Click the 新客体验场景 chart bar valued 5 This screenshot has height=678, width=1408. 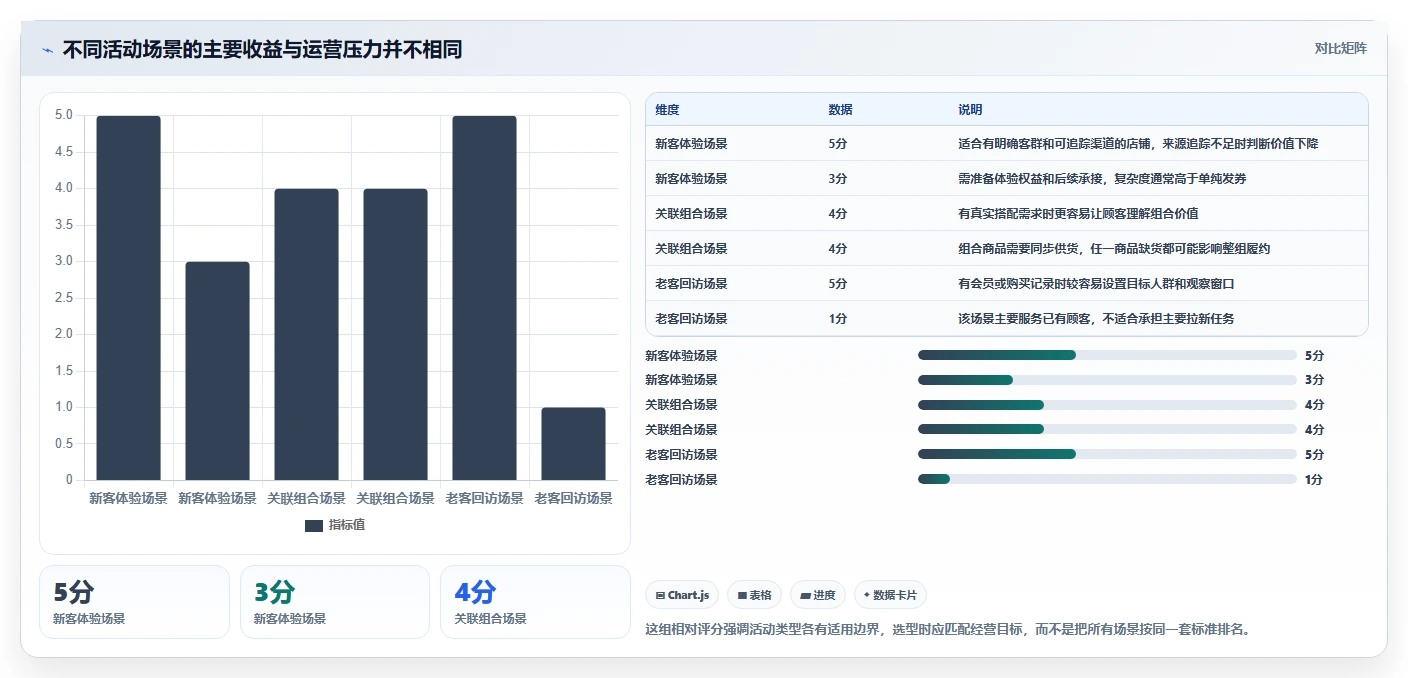tap(128, 298)
